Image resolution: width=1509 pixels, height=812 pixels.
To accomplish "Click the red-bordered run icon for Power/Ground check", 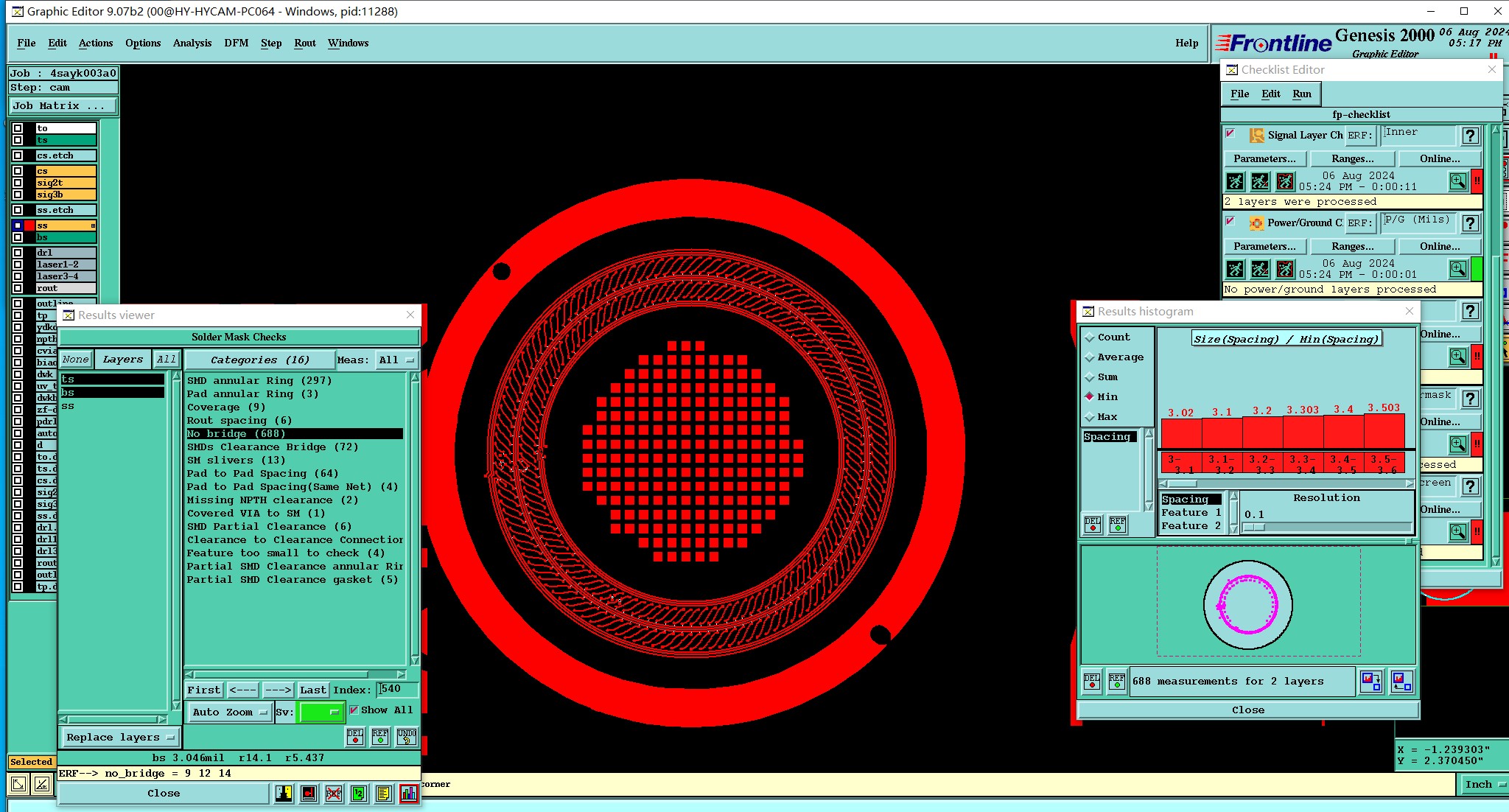I will 1285,269.
